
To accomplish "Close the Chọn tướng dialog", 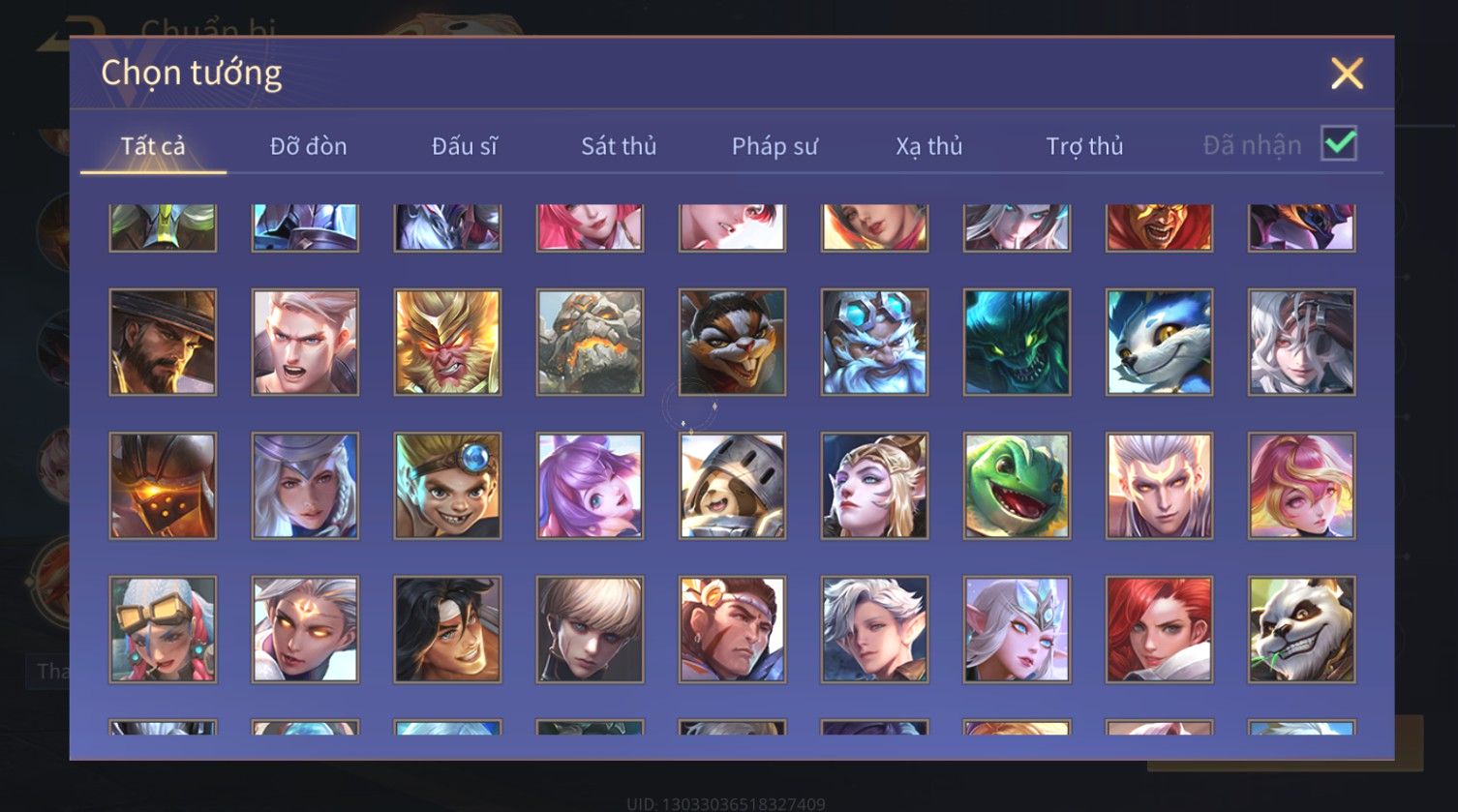I will (x=1347, y=74).
